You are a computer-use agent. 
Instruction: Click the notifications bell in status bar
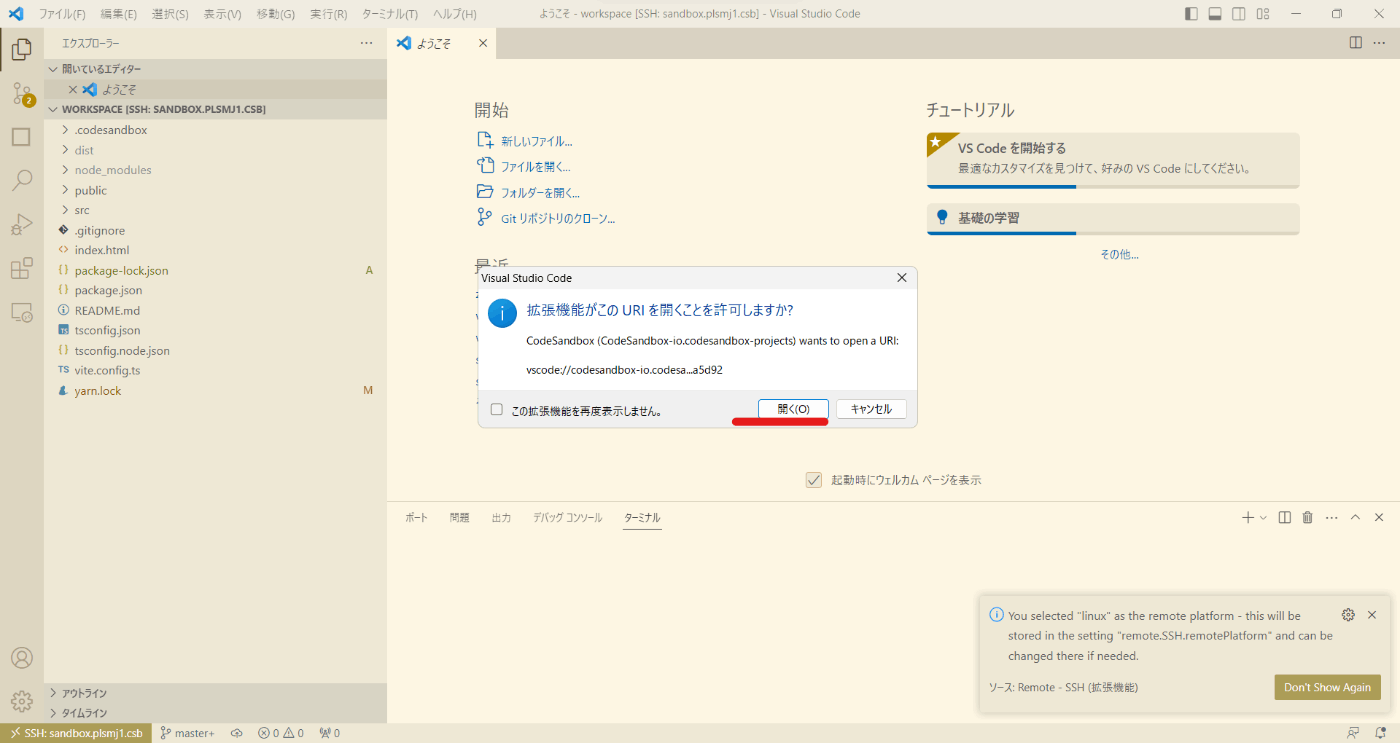point(1381,733)
